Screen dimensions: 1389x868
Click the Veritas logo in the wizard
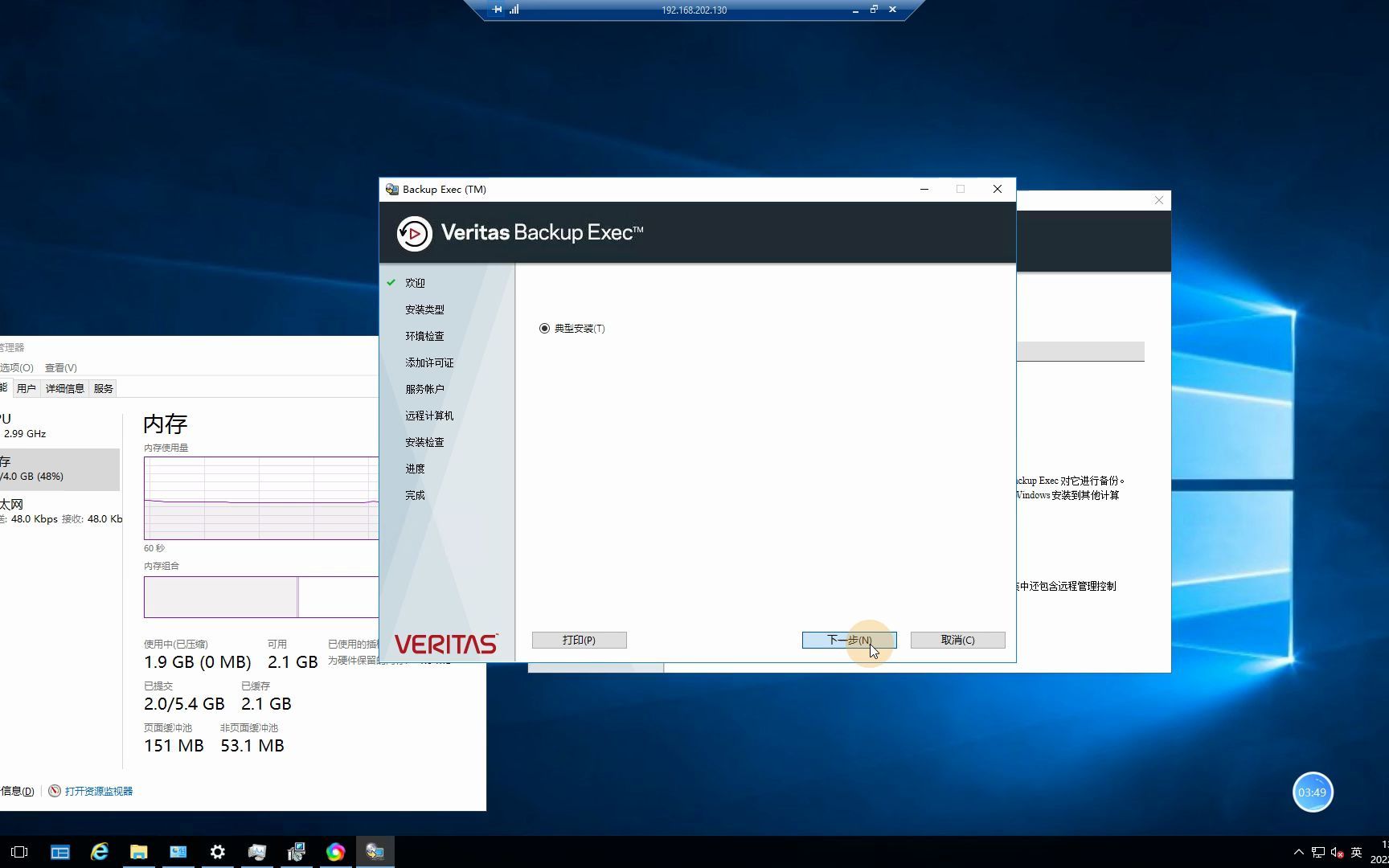pos(445,643)
